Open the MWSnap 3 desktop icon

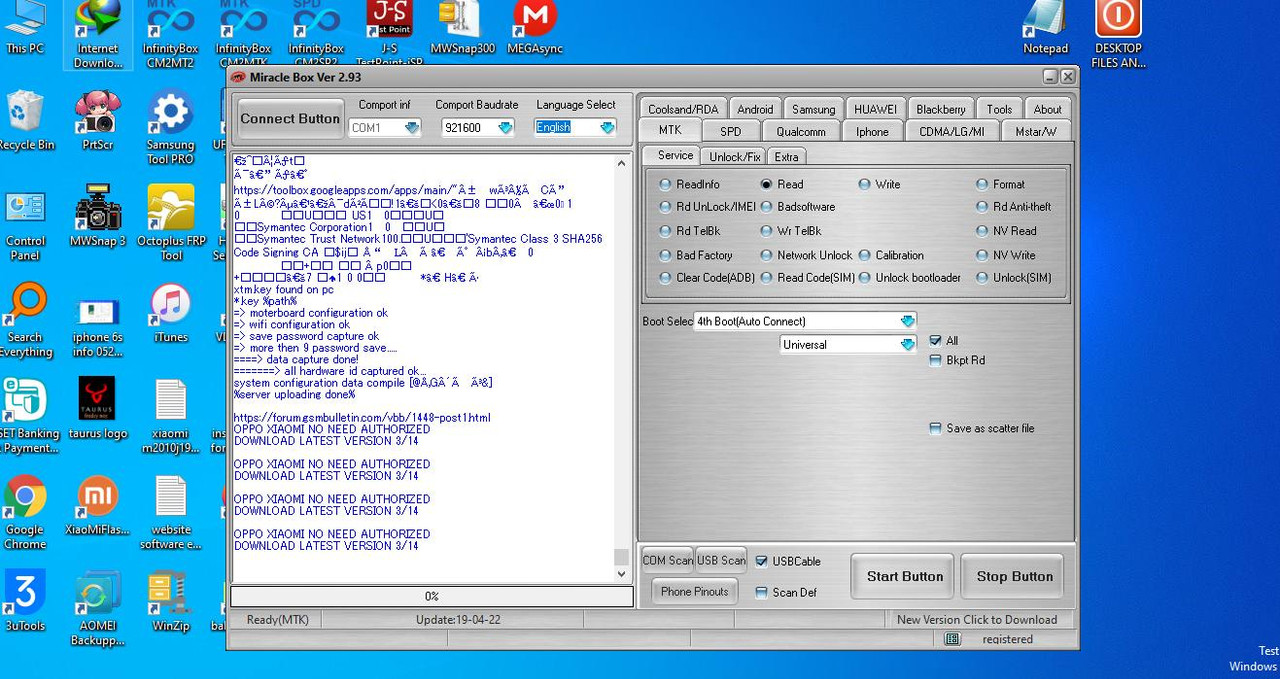click(x=98, y=217)
